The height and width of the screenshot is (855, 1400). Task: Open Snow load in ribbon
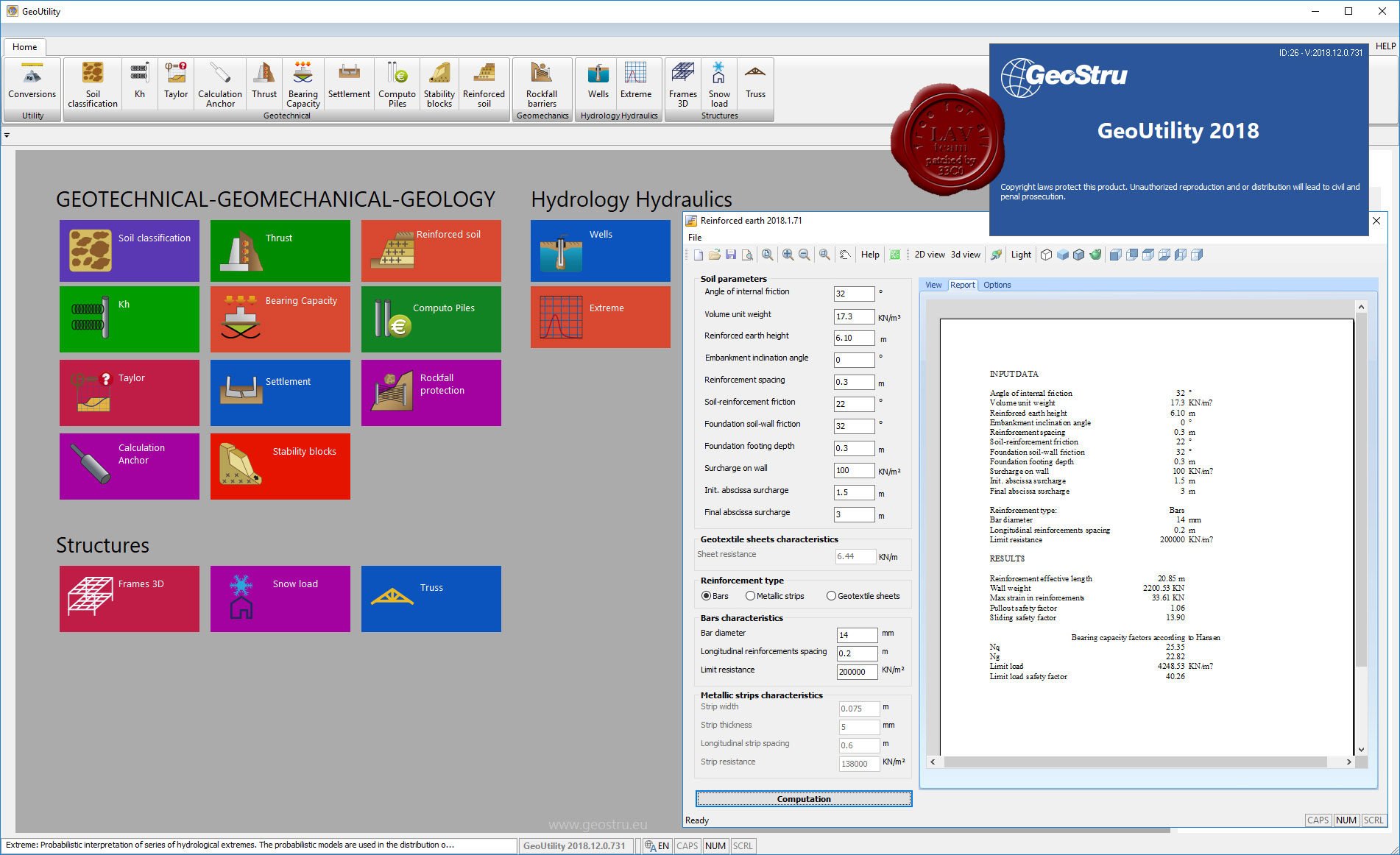[719, 84]
